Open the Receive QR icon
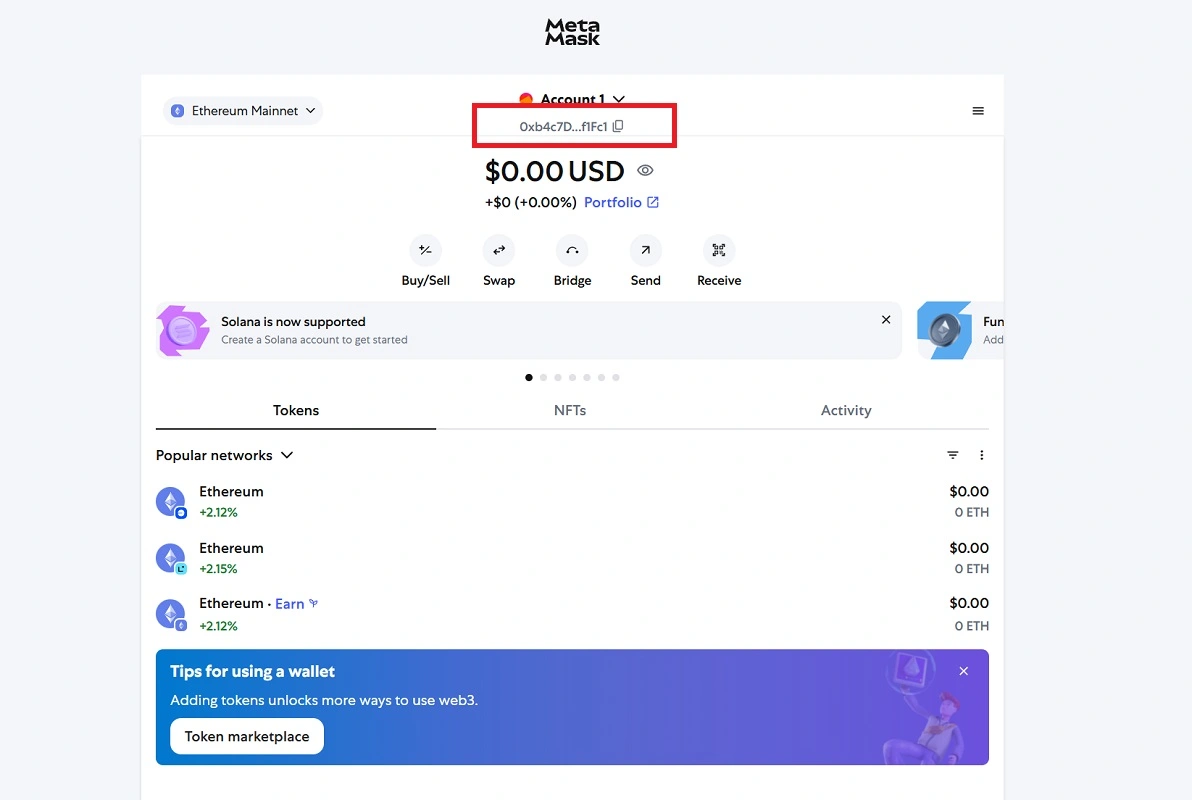1192x800 pixels. 718,250
